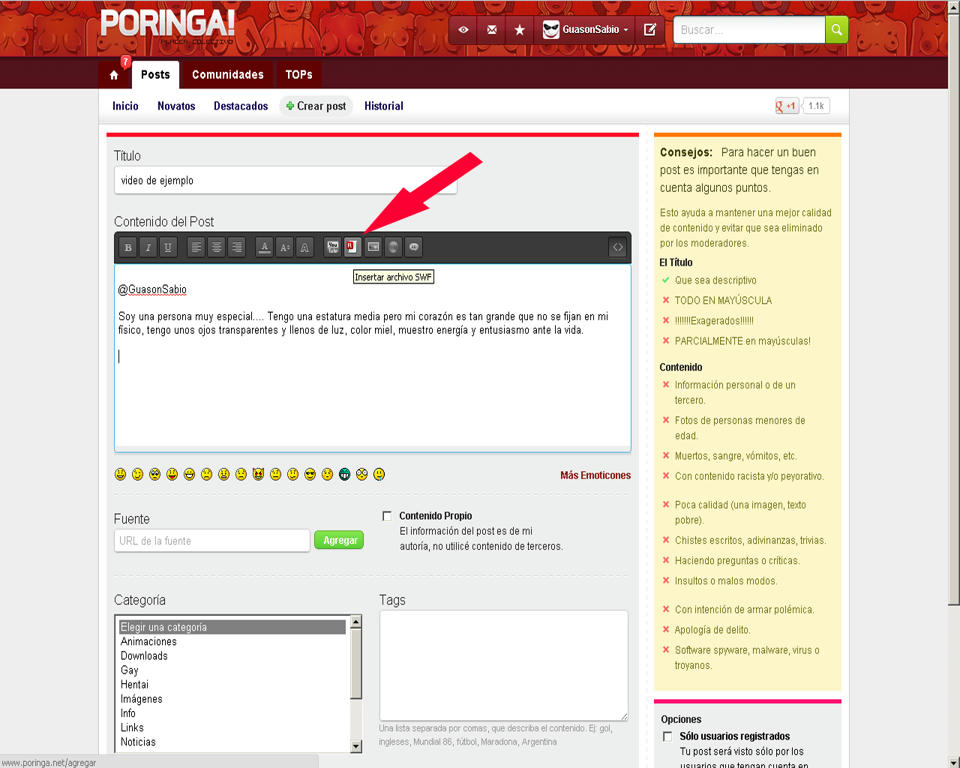
Task: Switch editor to source code view
Action: point(618,247)
